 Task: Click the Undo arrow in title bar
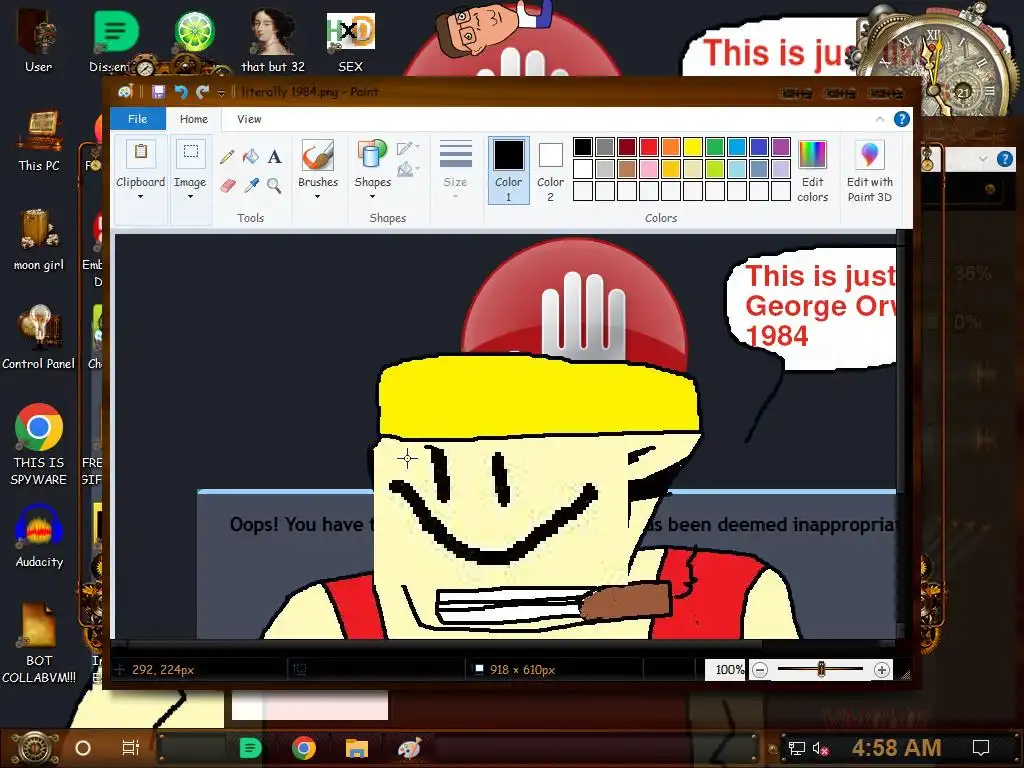tap(181, 92)
